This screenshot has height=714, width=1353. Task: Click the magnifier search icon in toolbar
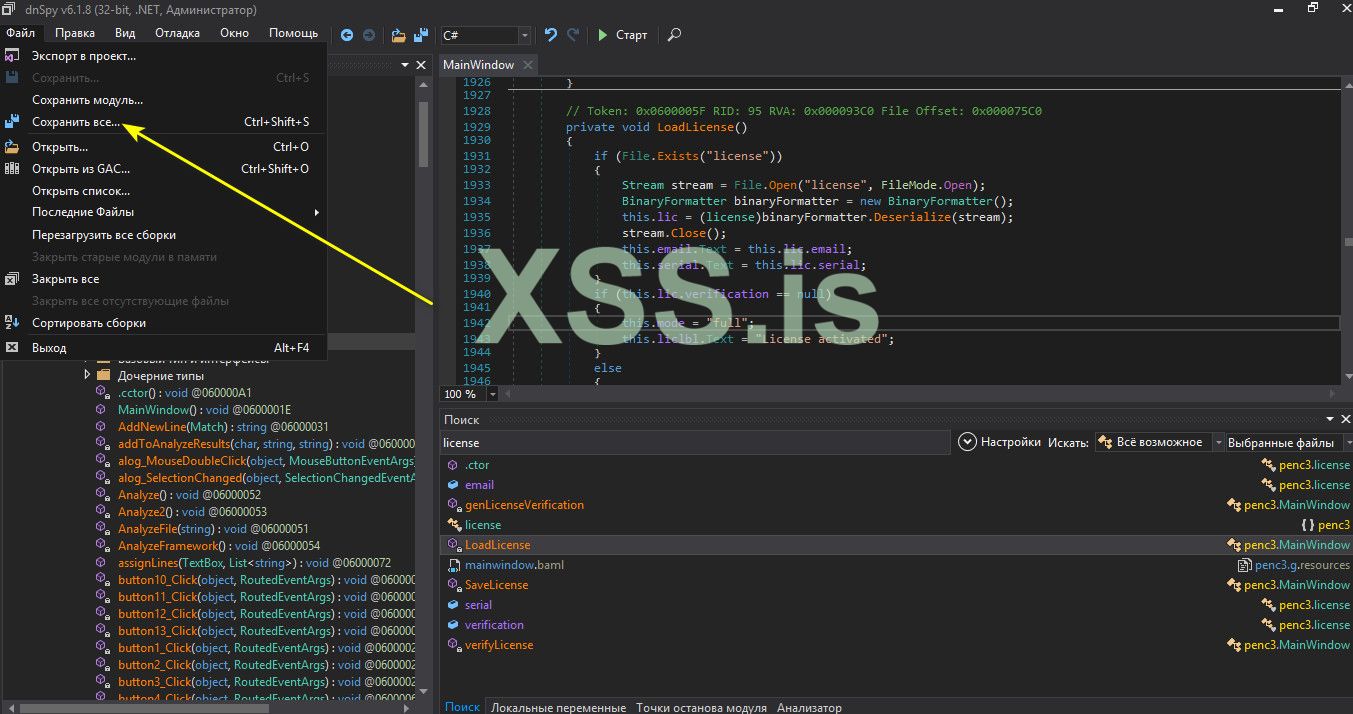coord(674,35)
